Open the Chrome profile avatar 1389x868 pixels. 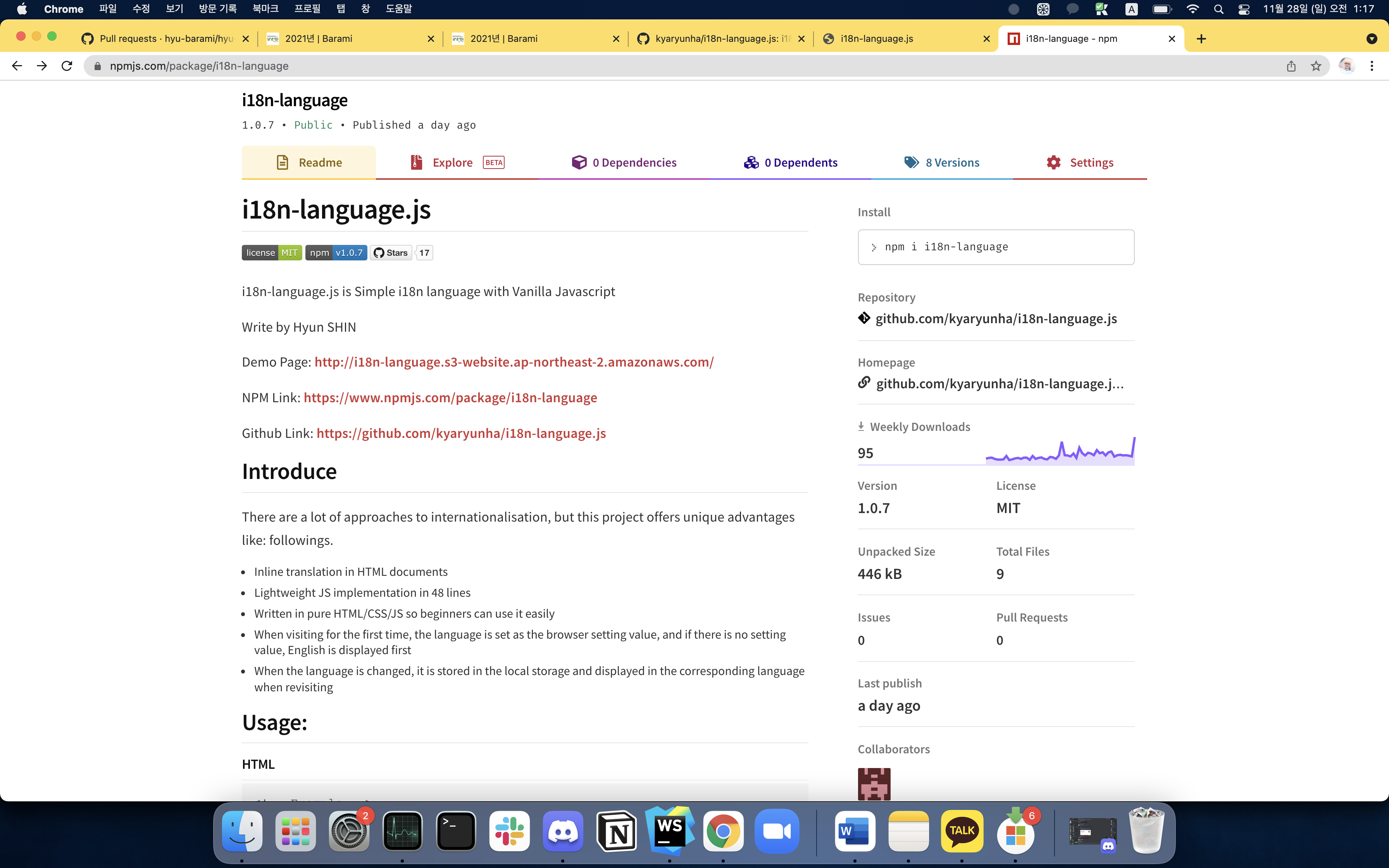click(x=1346, y=66)
